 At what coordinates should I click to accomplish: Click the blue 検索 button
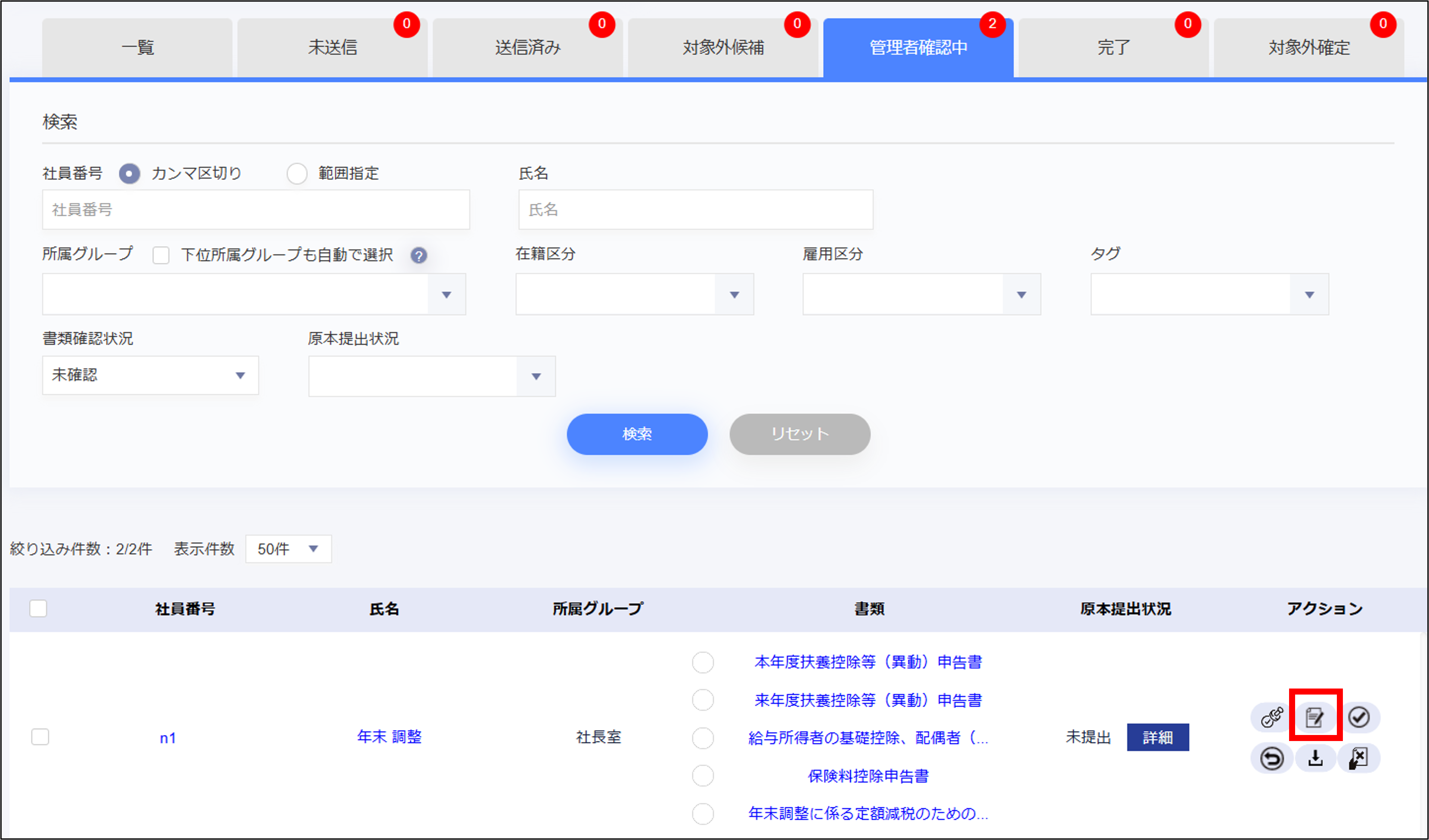[x=637, y=434]
